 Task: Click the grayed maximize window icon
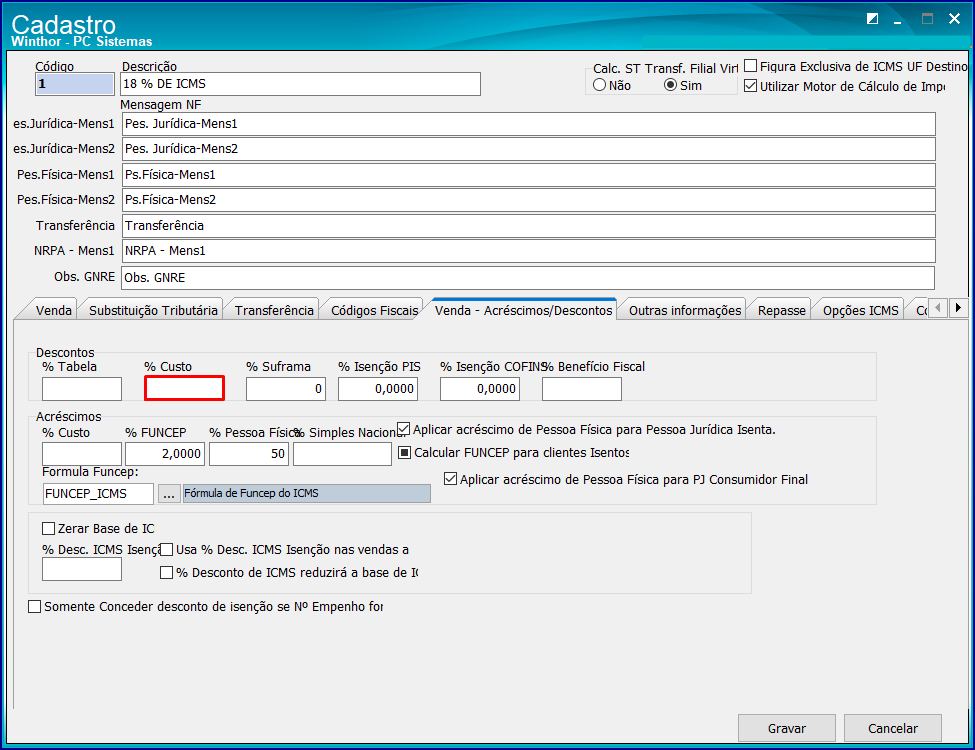(927, 19)
